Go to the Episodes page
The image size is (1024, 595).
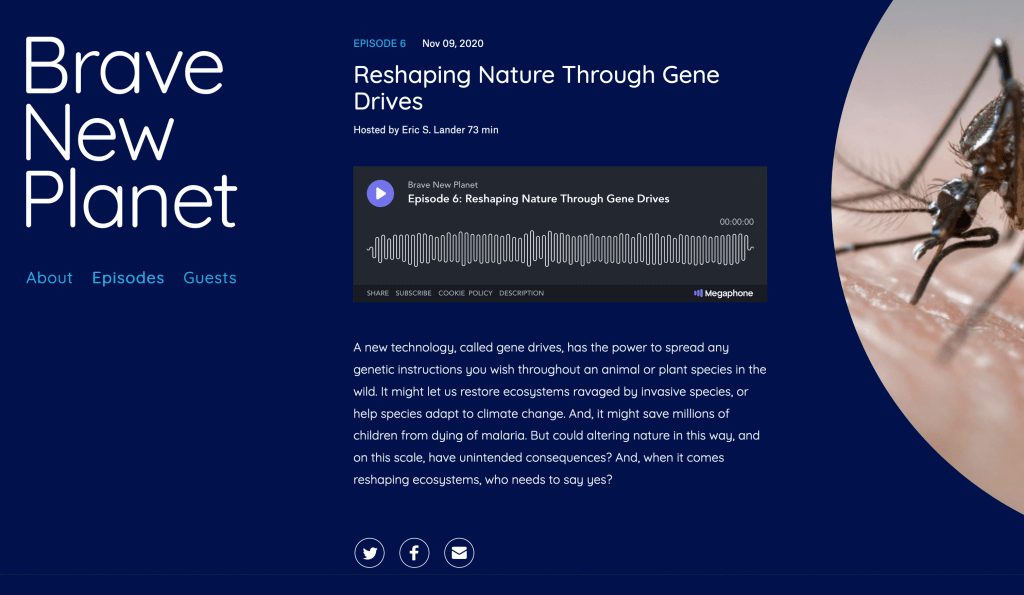pyautogui.click(x=128, y=278)
